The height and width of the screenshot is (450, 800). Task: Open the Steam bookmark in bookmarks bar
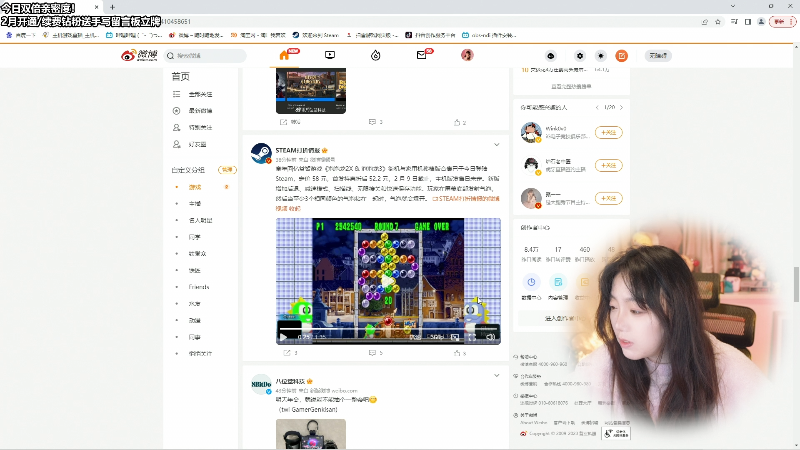[316, 35]
